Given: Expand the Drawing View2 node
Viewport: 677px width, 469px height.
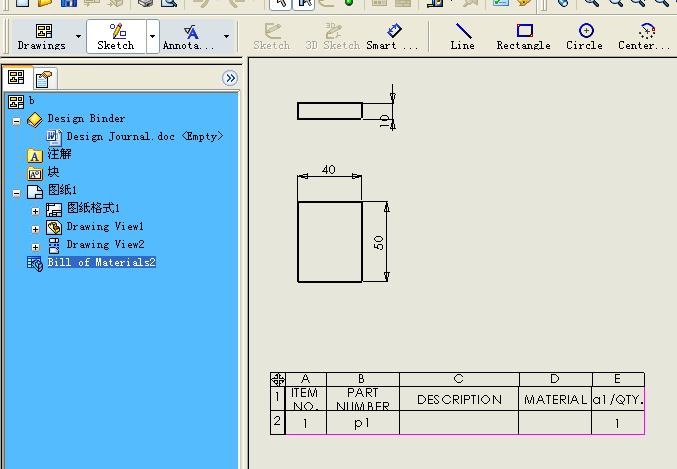Looking at the screenshot, I should [35, 247].
